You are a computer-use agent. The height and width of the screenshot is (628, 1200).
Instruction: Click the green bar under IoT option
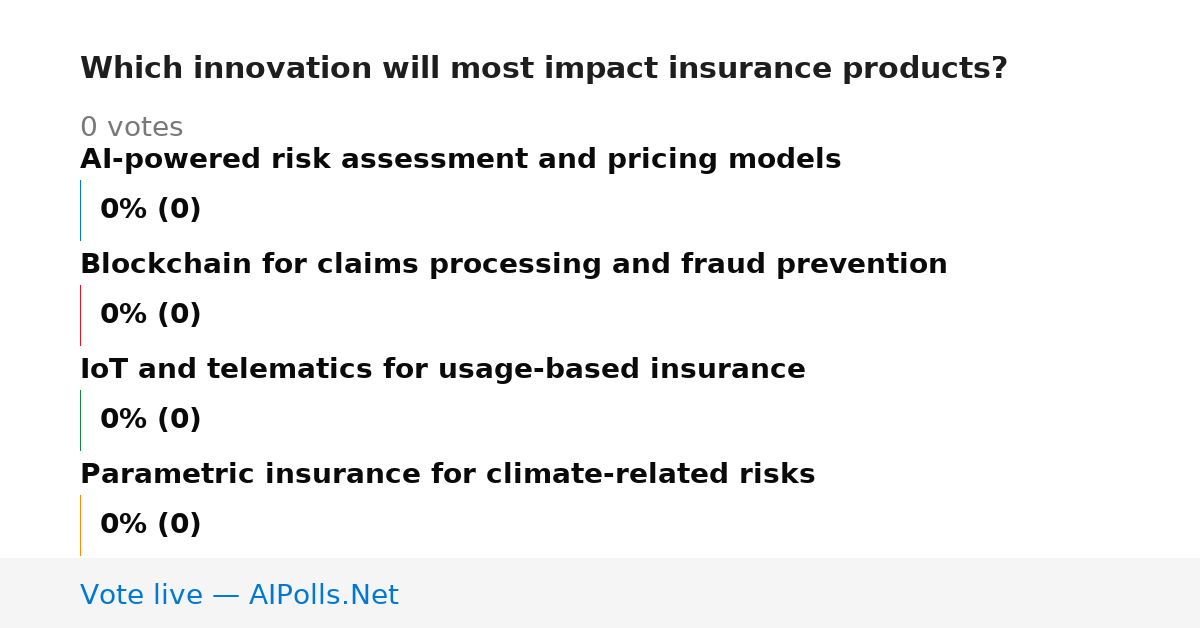[x=80, y=420]
